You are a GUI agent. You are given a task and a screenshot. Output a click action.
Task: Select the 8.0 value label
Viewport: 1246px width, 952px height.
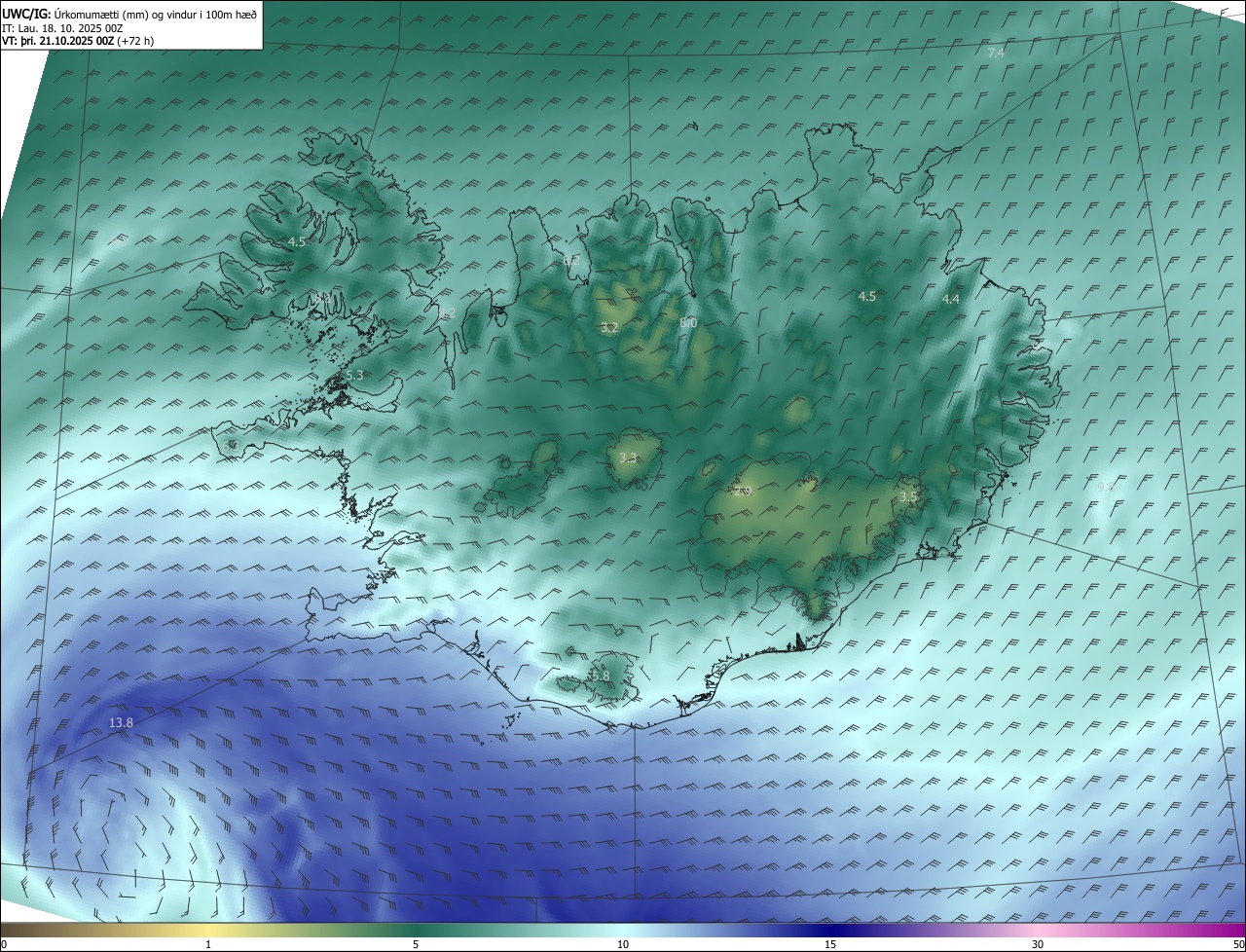(688, 322)
